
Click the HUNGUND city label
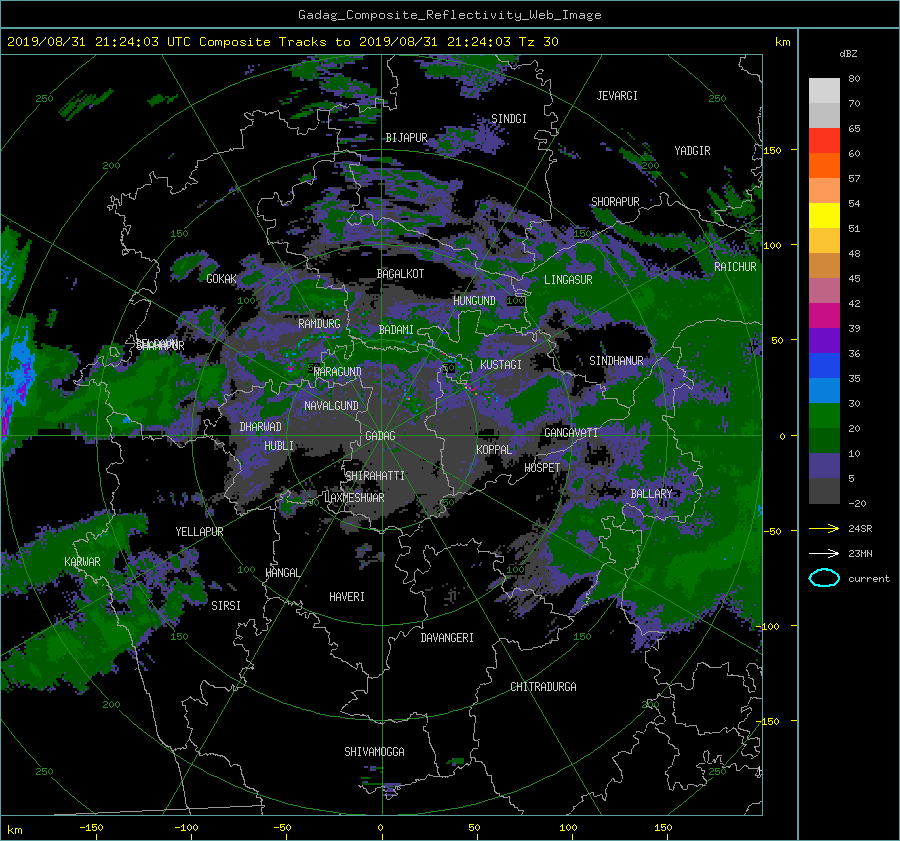pyautogui.click(x=474, y=301)
